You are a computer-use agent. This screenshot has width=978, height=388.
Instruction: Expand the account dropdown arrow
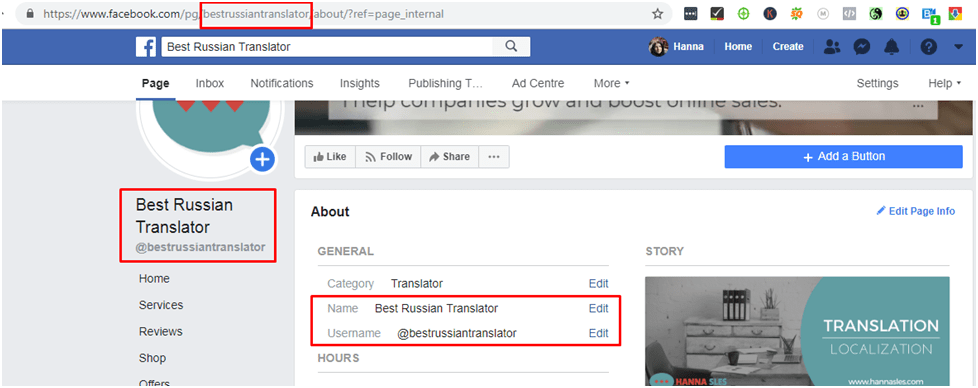point(959,47)
